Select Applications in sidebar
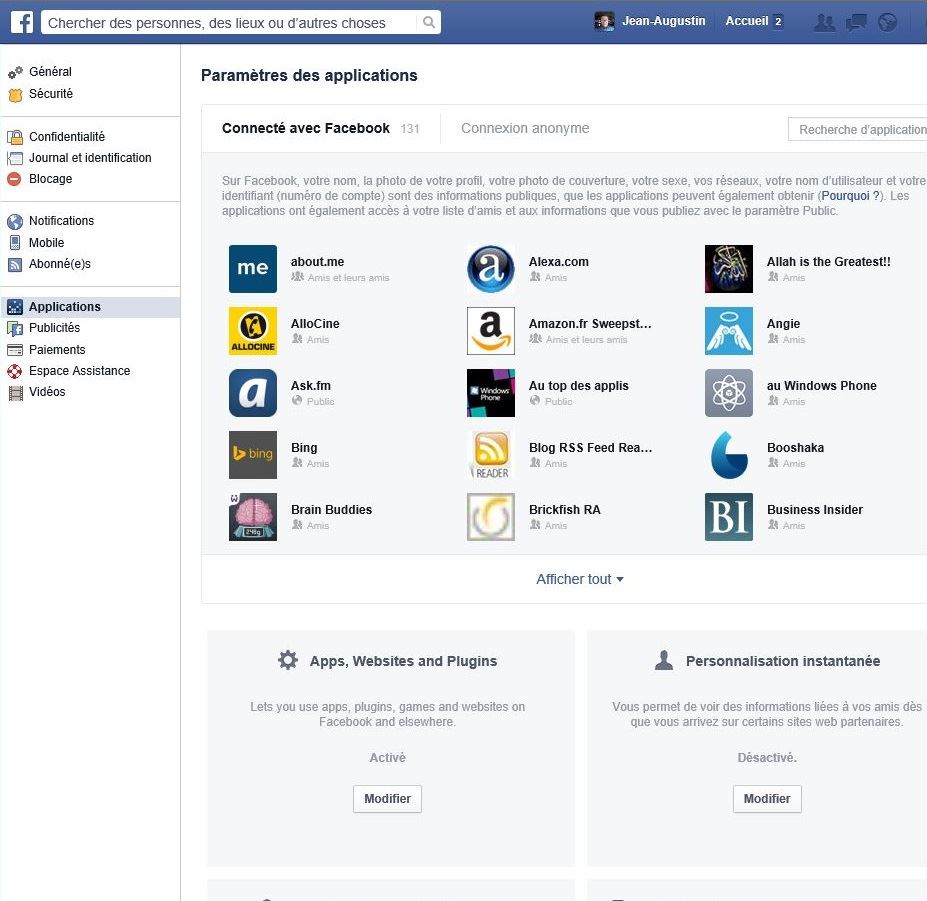This screenshot has height=901, width=927. click(x=90, y=307)
